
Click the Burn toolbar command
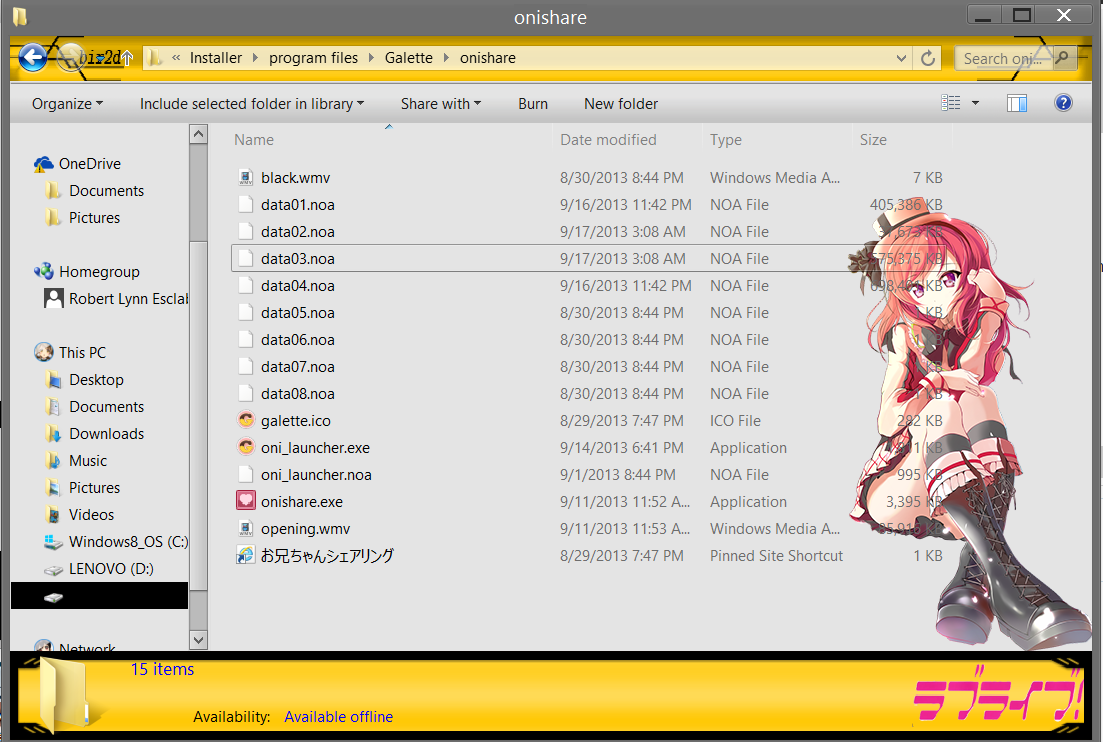(x=533, y=104)
